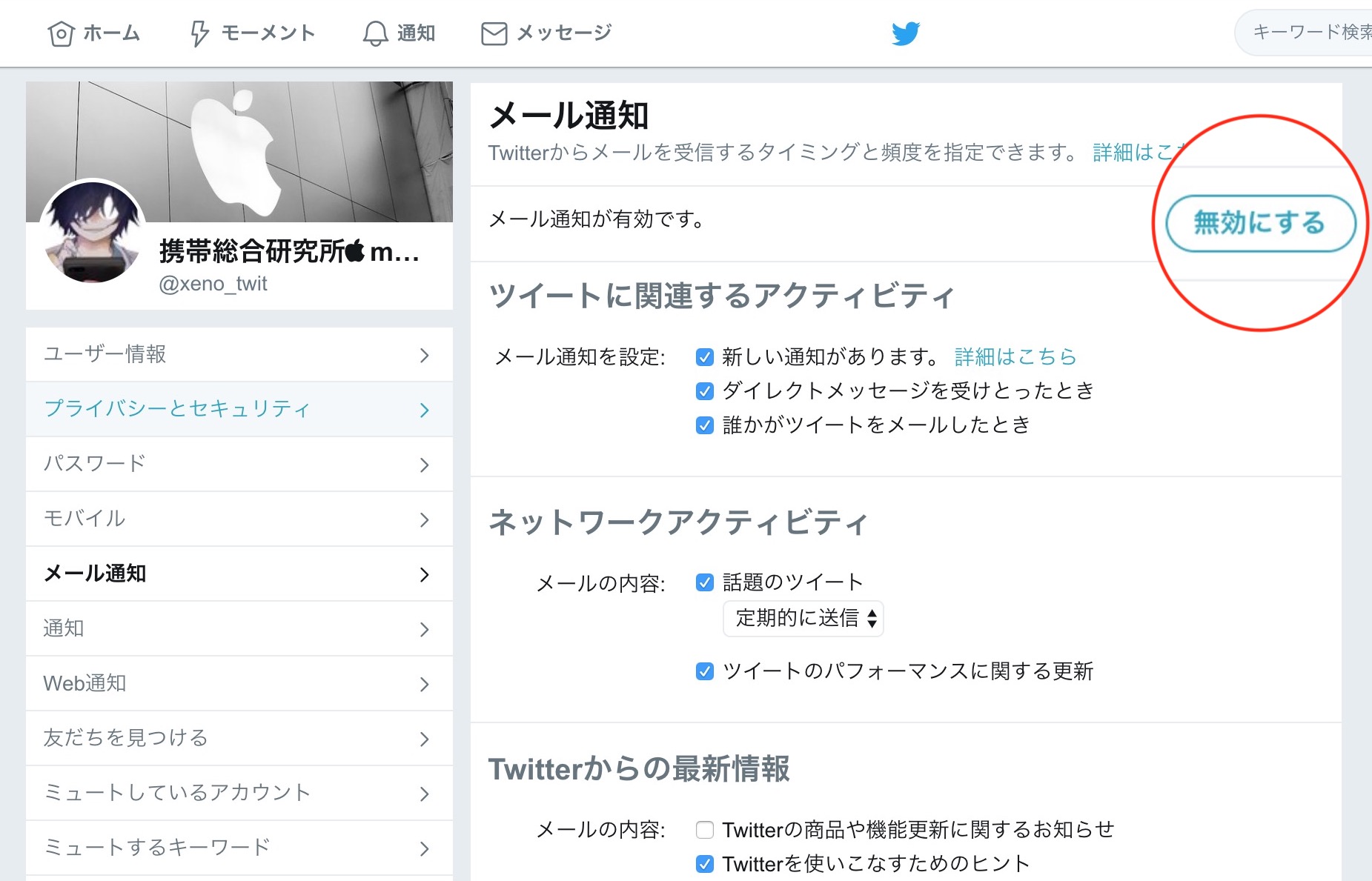The image size is (1372, 881).
Task: Uncheck 新しい通知があります checkbox
Action: coord(705,357)
